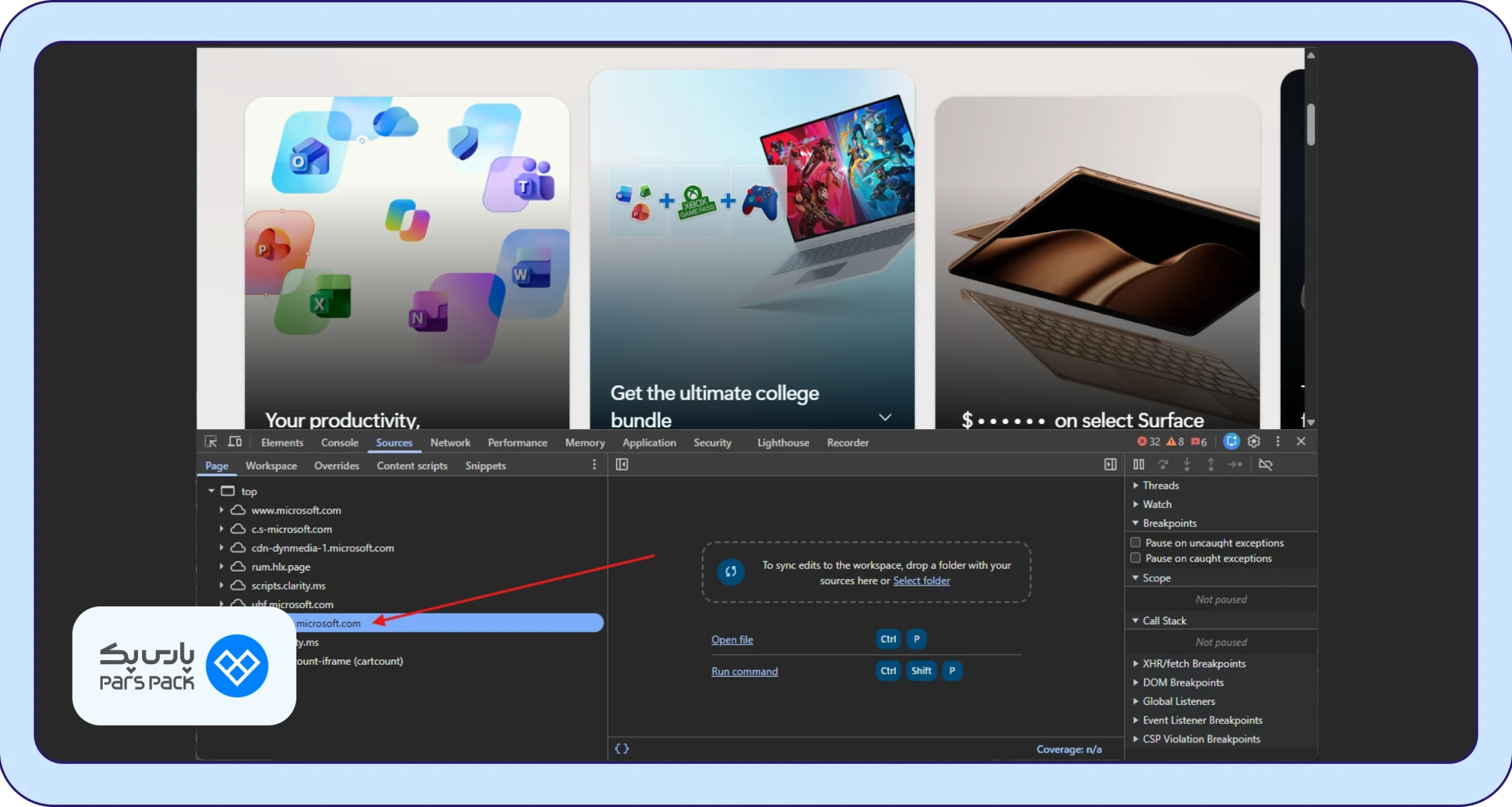The height and width of the screenshot is (807, 1512).
Task: Open the Performance tab
Action: point(517,442)
